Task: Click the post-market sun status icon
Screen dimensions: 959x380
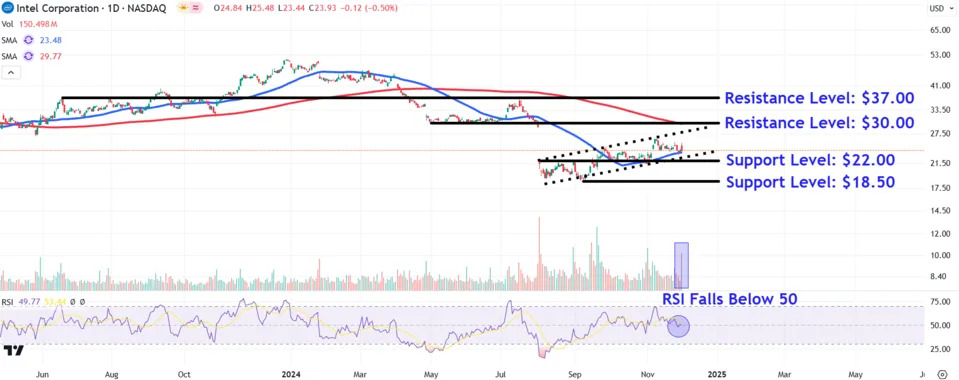Action: click(183, 9)
